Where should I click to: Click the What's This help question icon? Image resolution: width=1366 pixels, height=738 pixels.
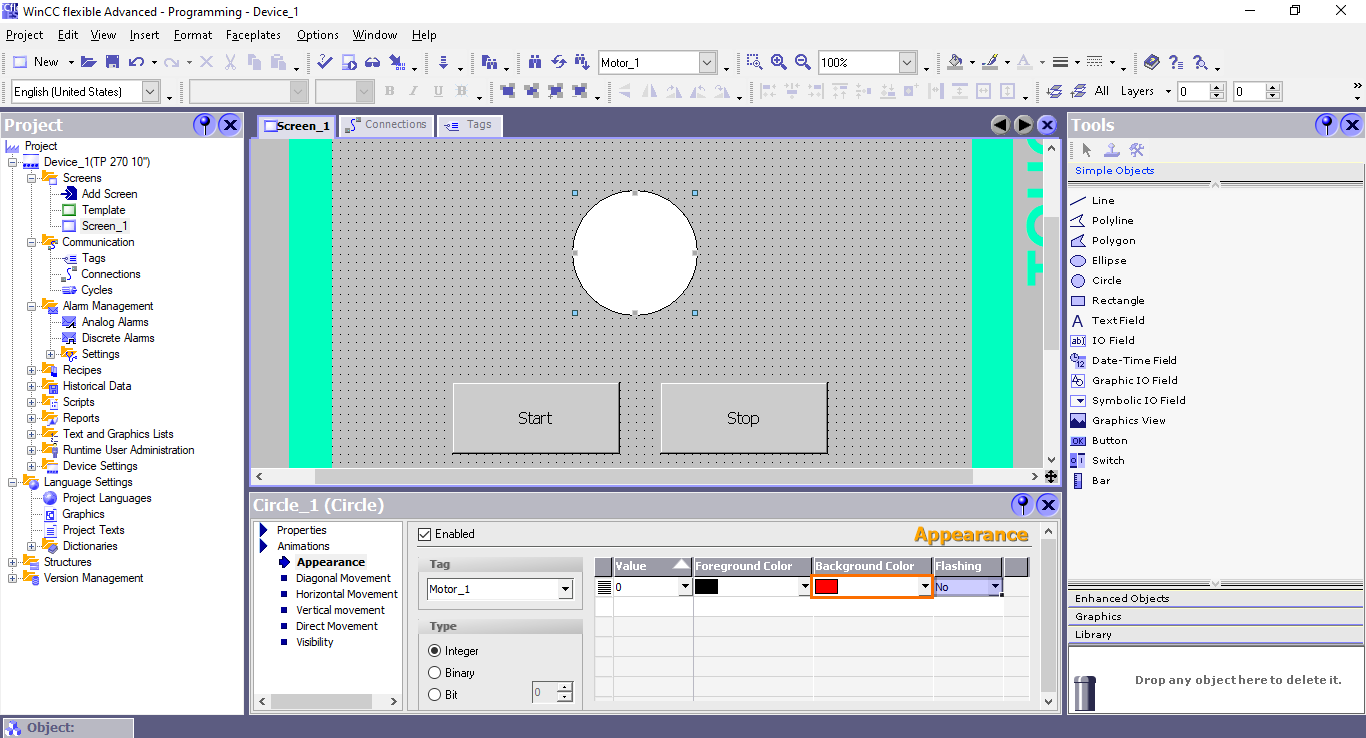click(1176, 62)
